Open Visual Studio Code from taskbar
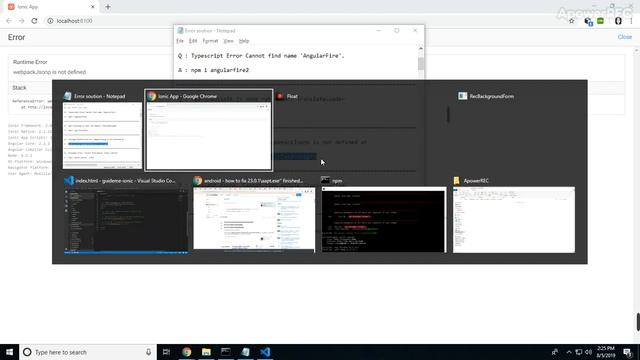 (x=265, y=352)
